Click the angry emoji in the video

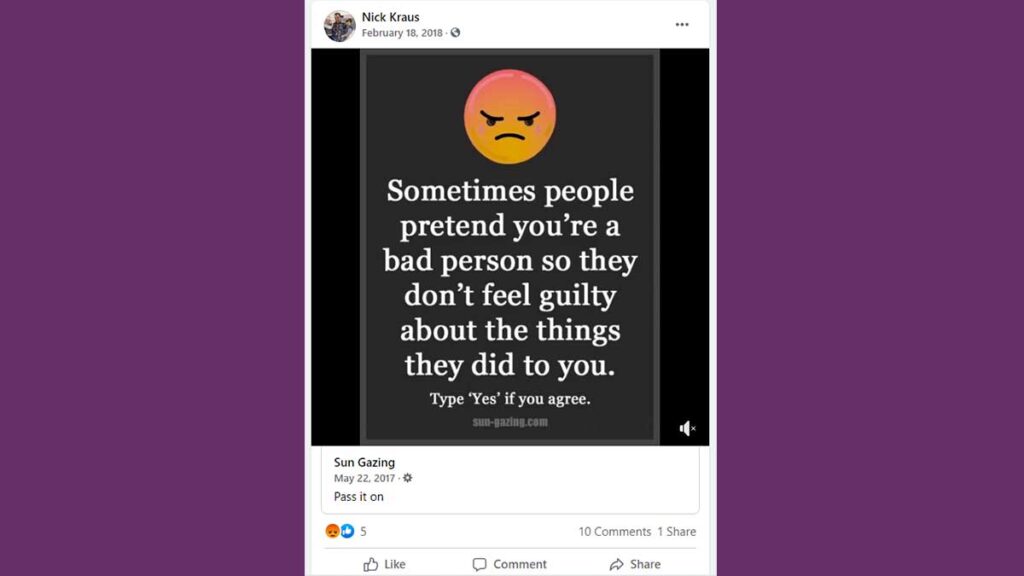pos(510,117)
